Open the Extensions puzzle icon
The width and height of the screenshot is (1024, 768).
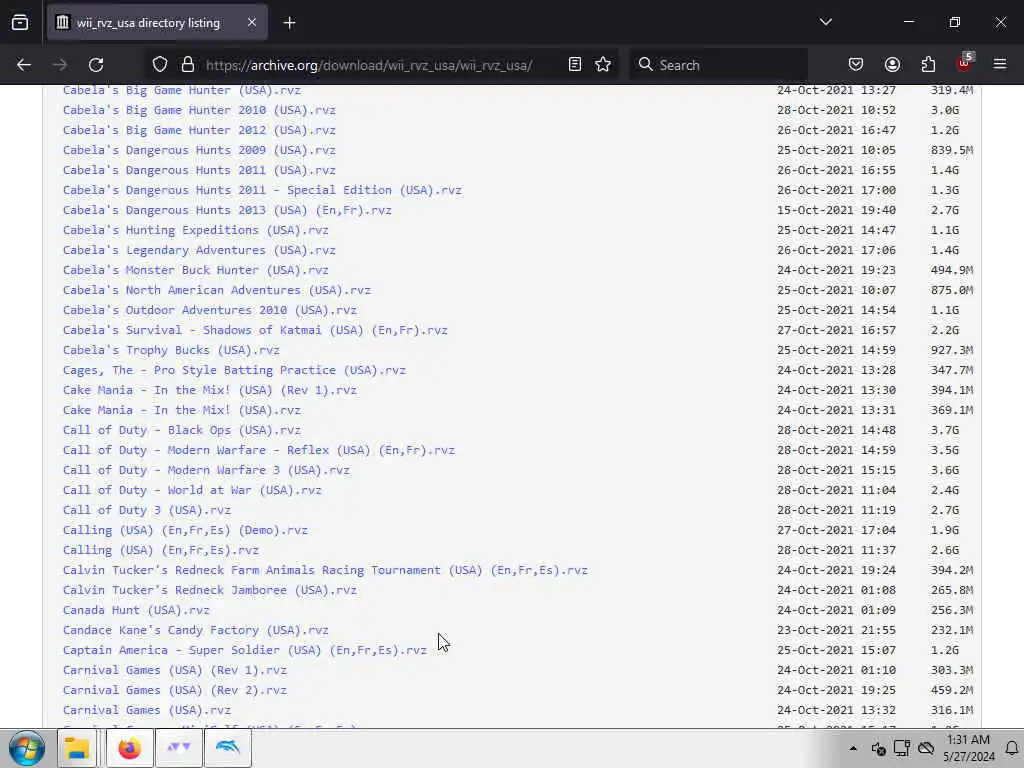point(928,65)
